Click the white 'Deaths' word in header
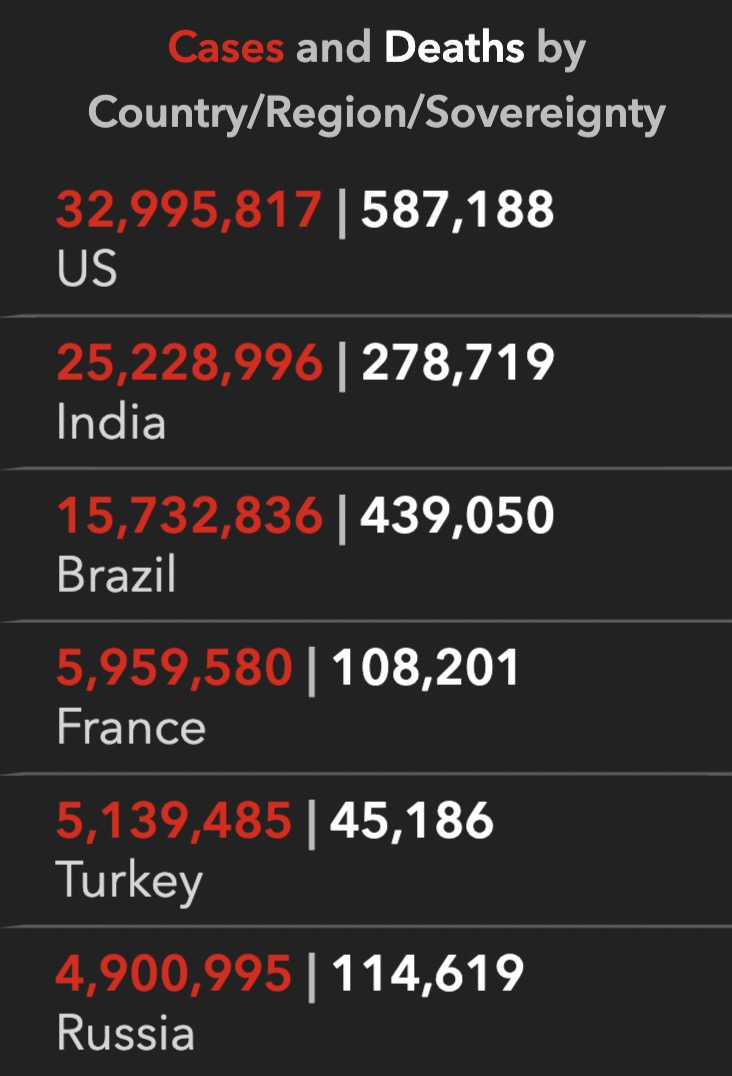 pos(454,48)
